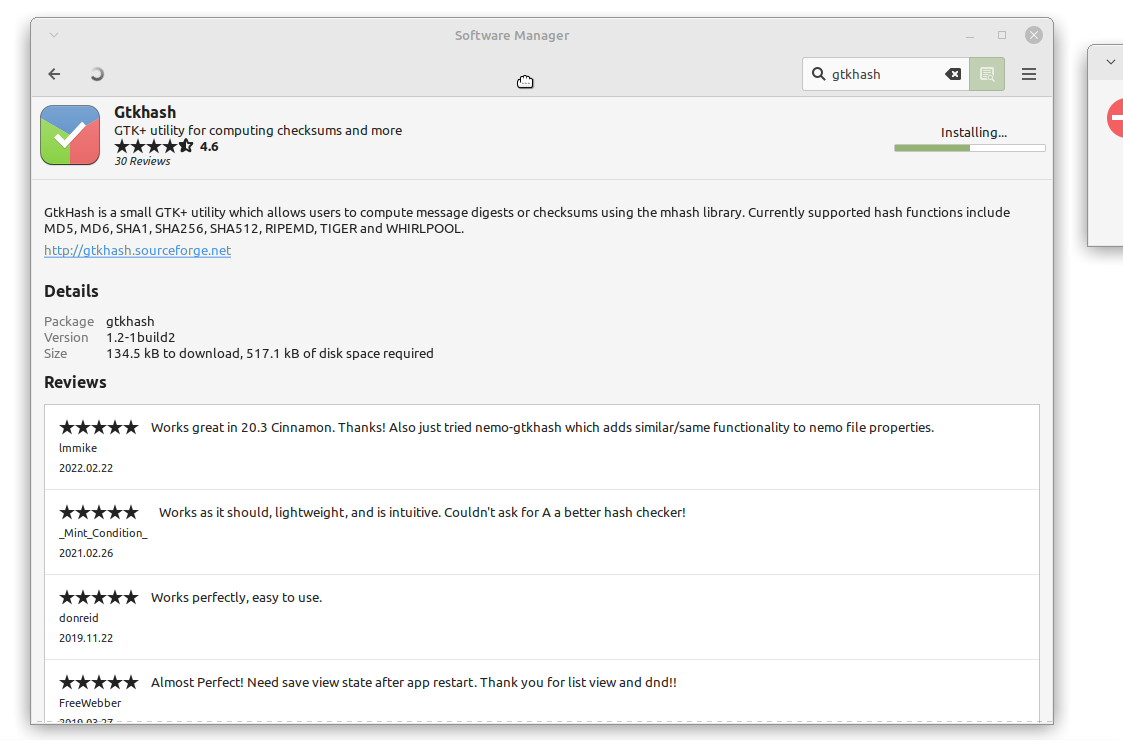The width and height of the screenshot is (1123, 750).
Task: Click the 4.6 star rating
Action: point(166,146)
